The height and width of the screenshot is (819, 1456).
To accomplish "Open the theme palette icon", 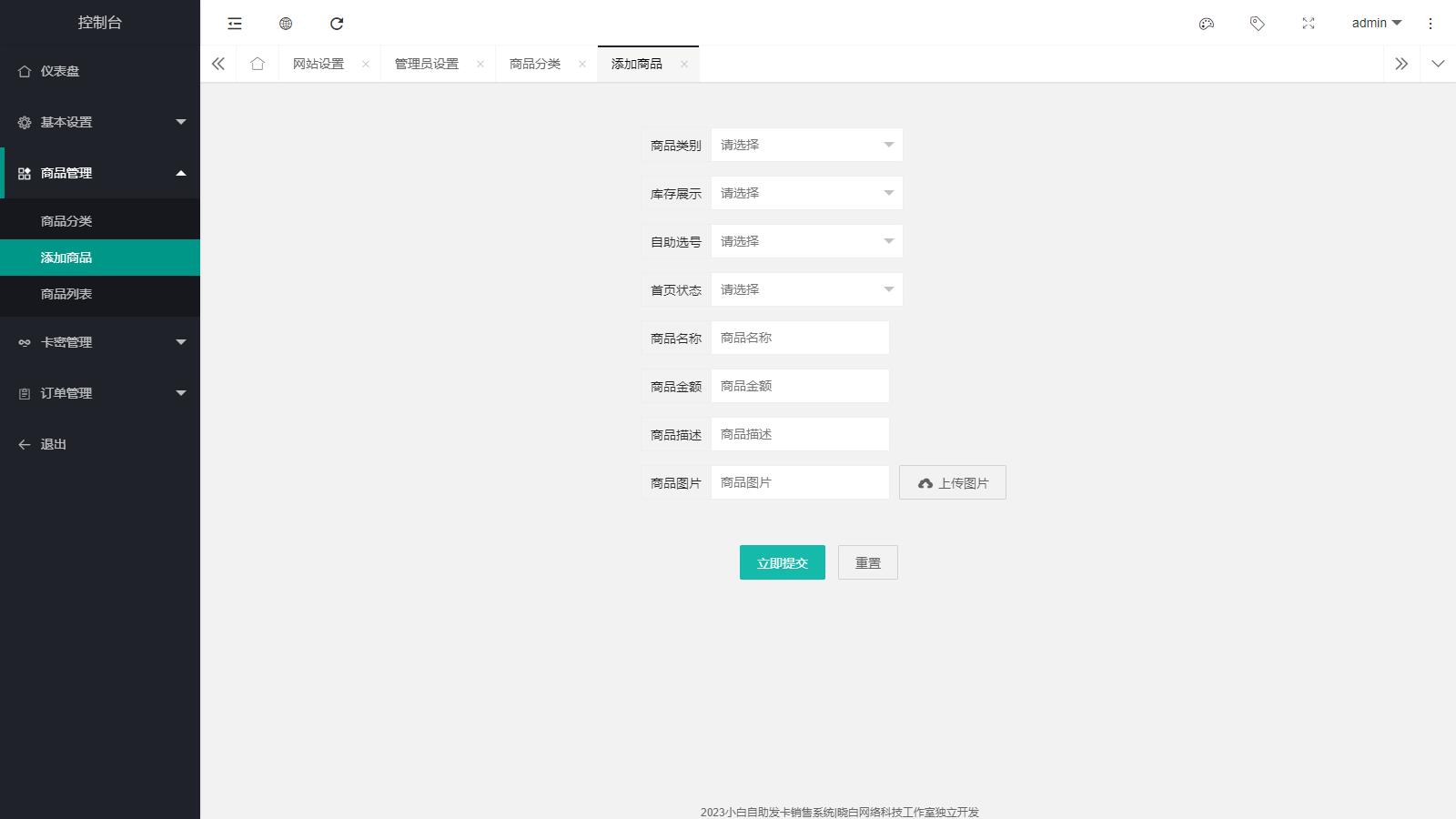I will coord(1207,24).
